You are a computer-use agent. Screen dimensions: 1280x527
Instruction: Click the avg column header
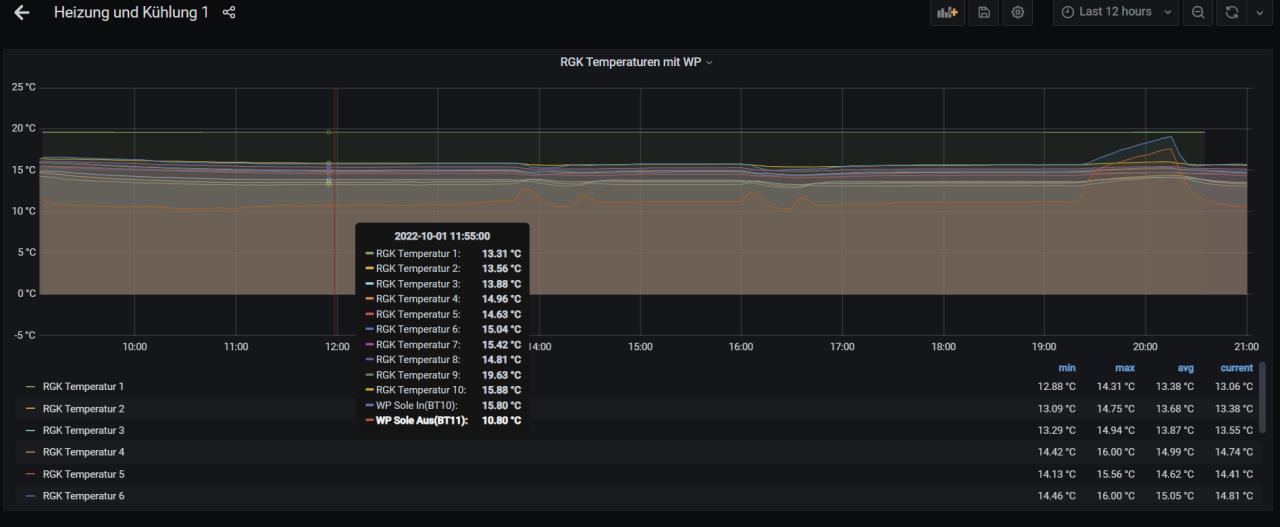tap(1185, 368)
